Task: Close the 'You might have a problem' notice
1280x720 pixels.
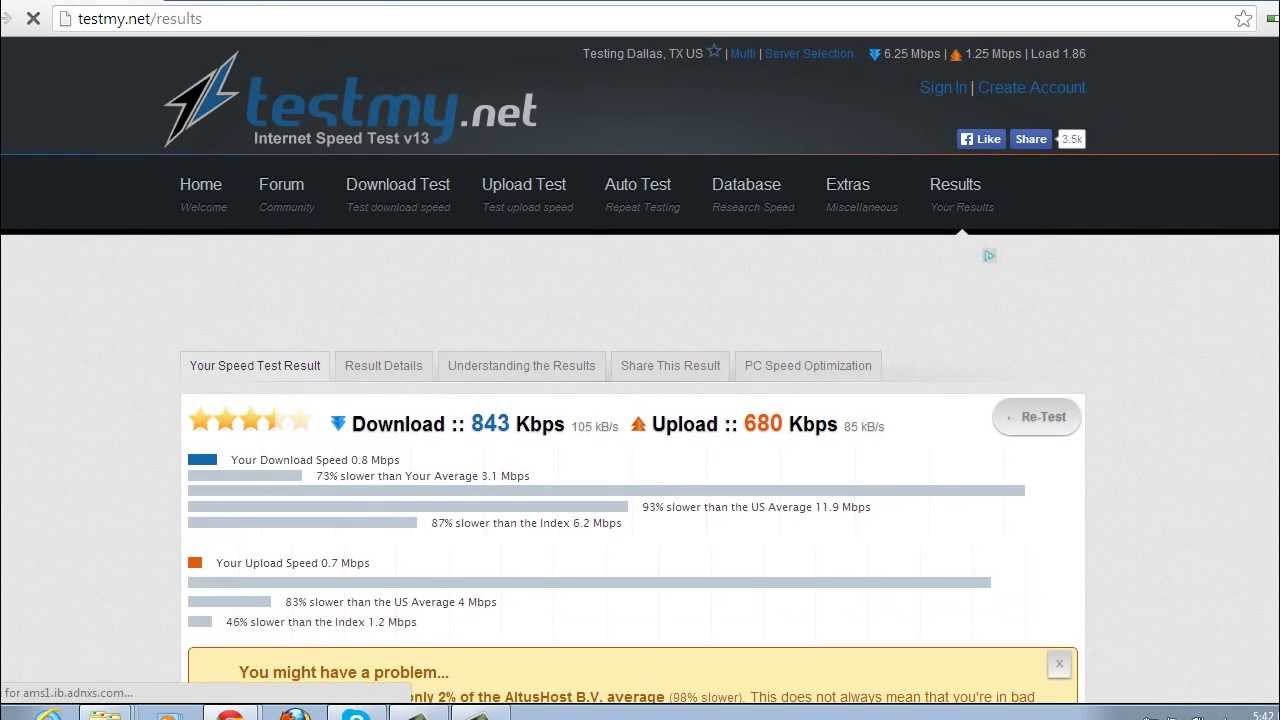Action: pyautogui.click(x=1059, y=664)
